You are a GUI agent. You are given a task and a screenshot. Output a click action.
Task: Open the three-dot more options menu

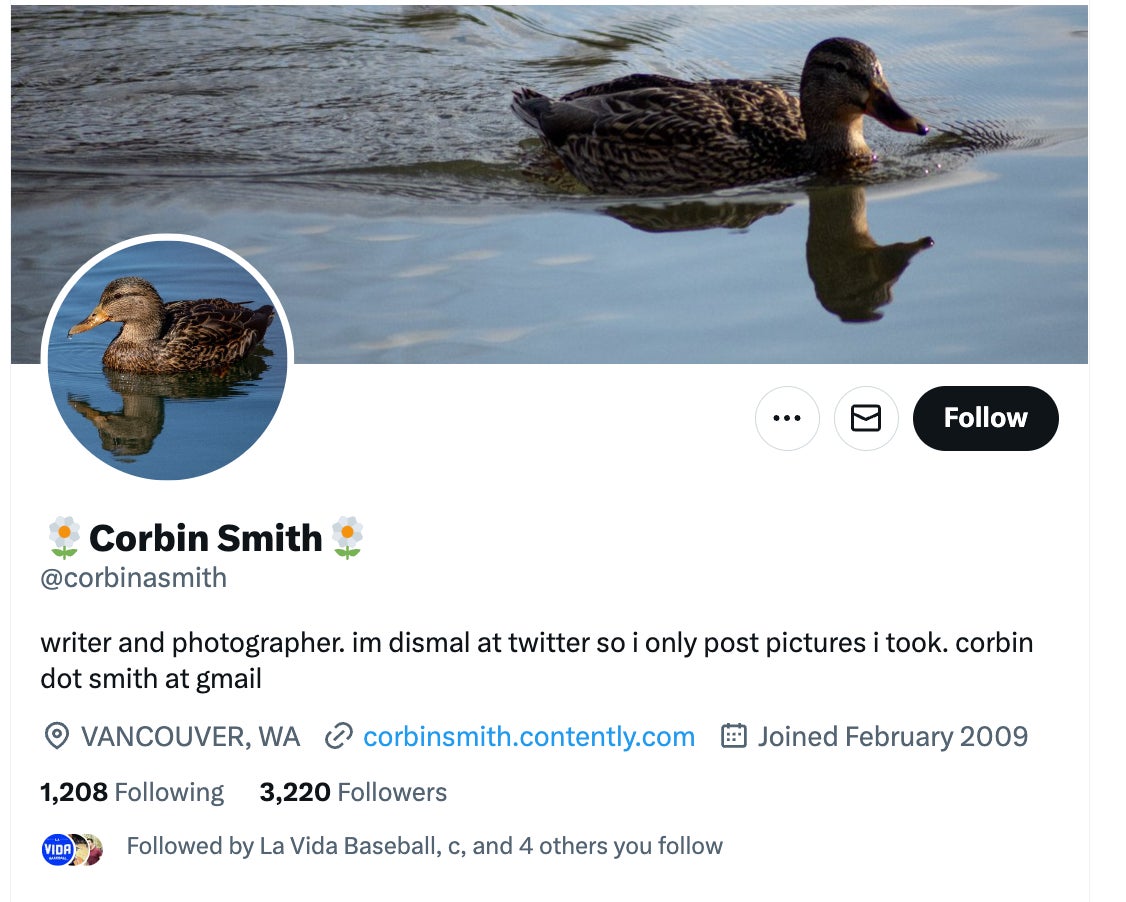point(787,418)
